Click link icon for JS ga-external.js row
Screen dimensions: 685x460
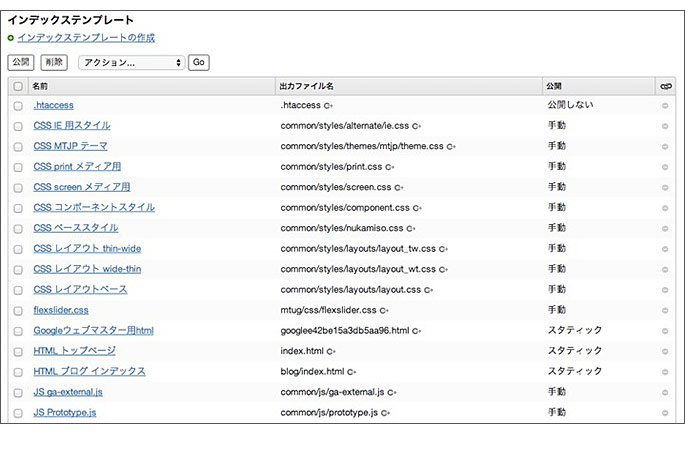(x=665, y=393)
